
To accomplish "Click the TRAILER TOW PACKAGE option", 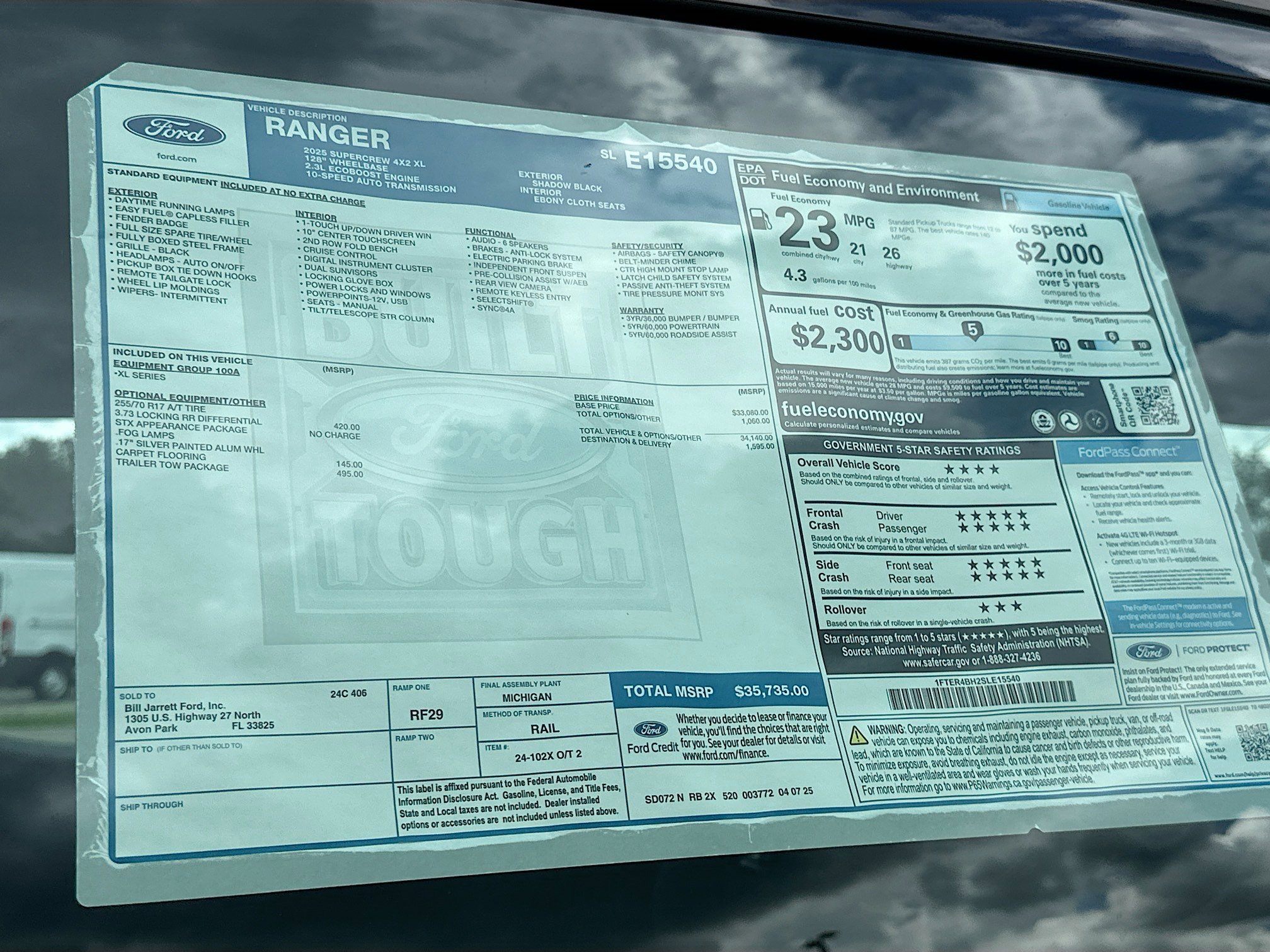I will point(172,467).
